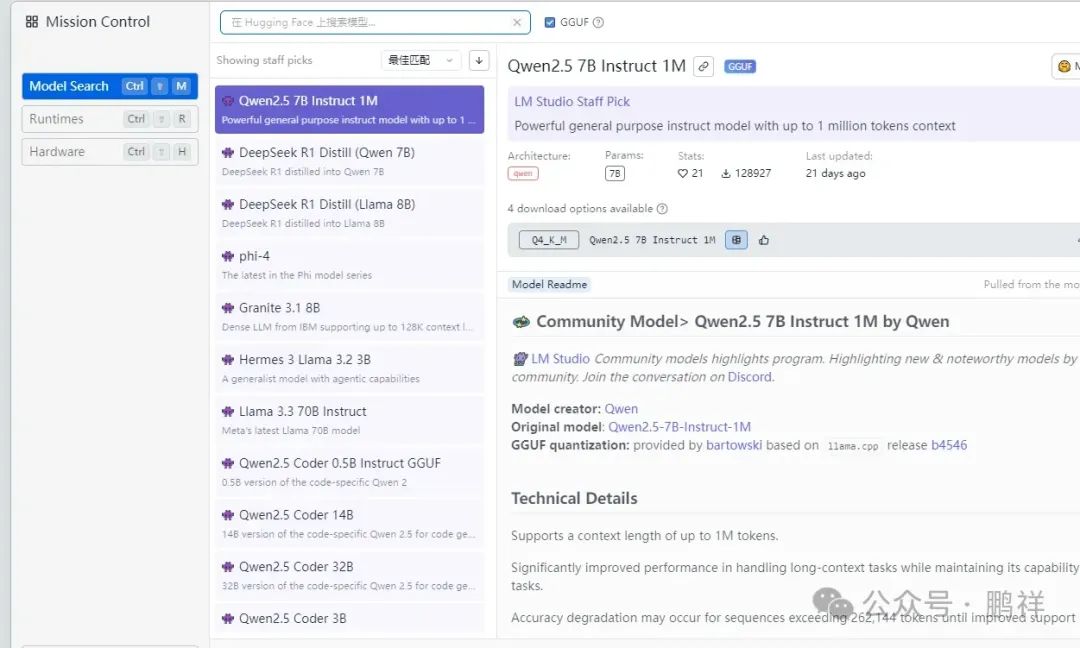Open the Model Readme tab
This screenshot has height=648, width=1080.
549,284
